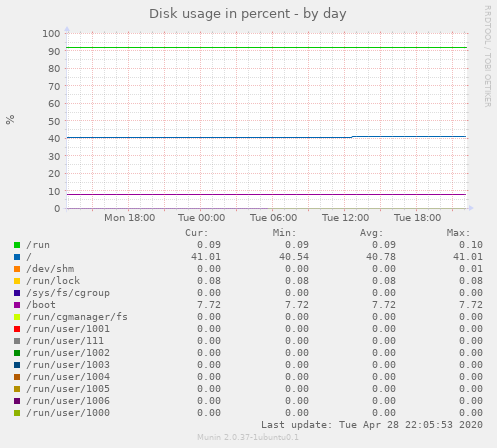Click the Mon 18:00 x-axis label
The height and width of the screenshot is (448, 497).
(x=130, y=218)
